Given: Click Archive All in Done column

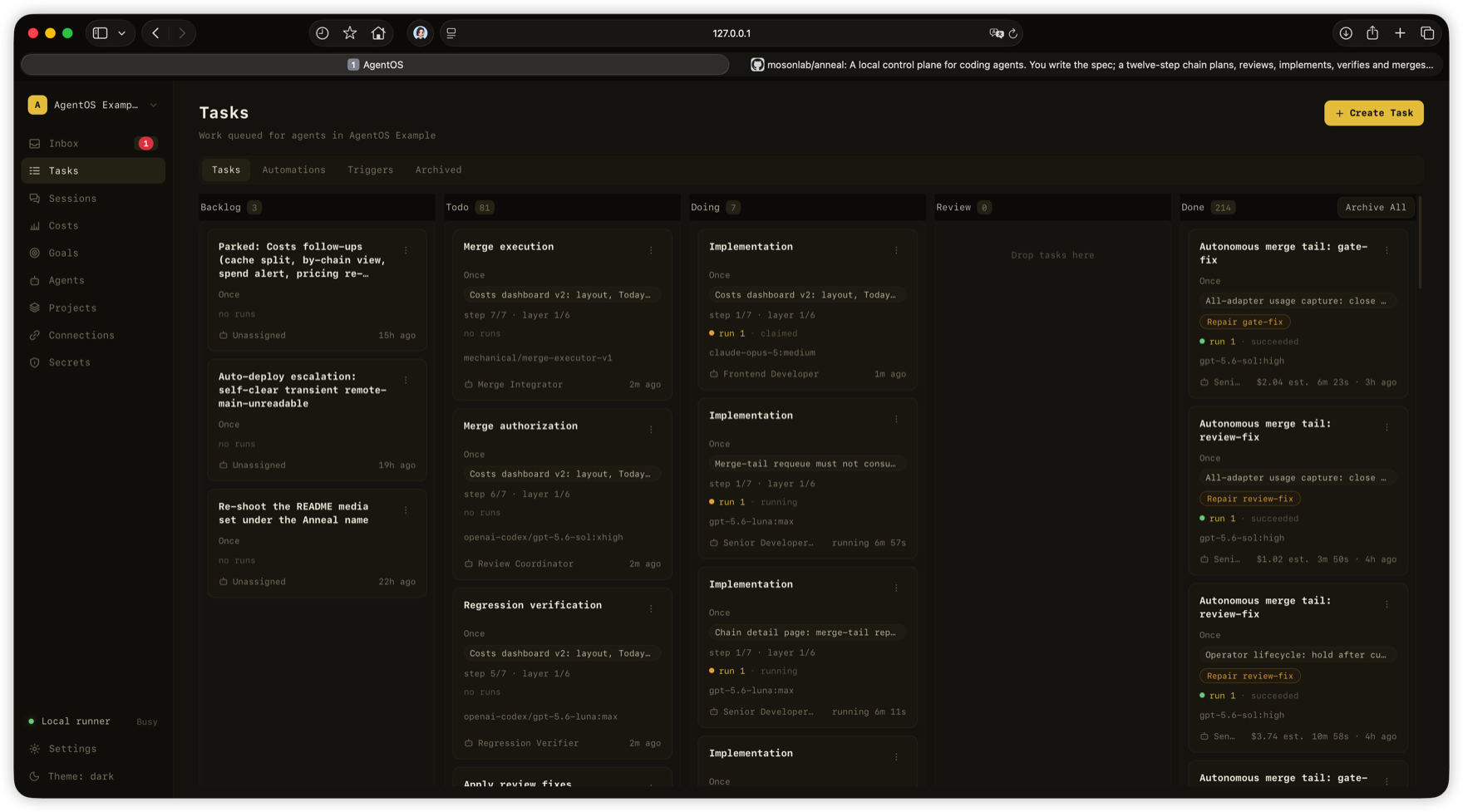Looking at the screenshot, I should [1376, 208].
